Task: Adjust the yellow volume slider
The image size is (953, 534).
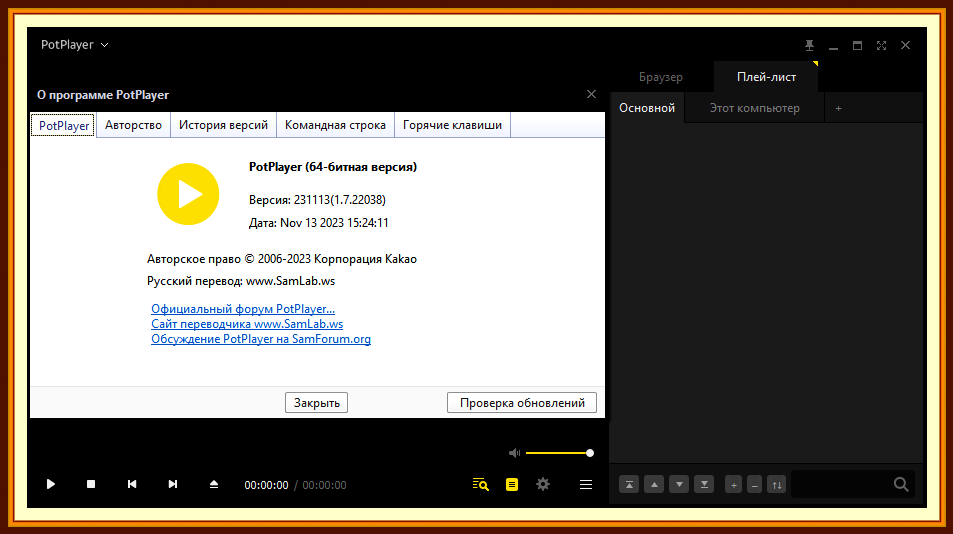Action: point(557,453)
